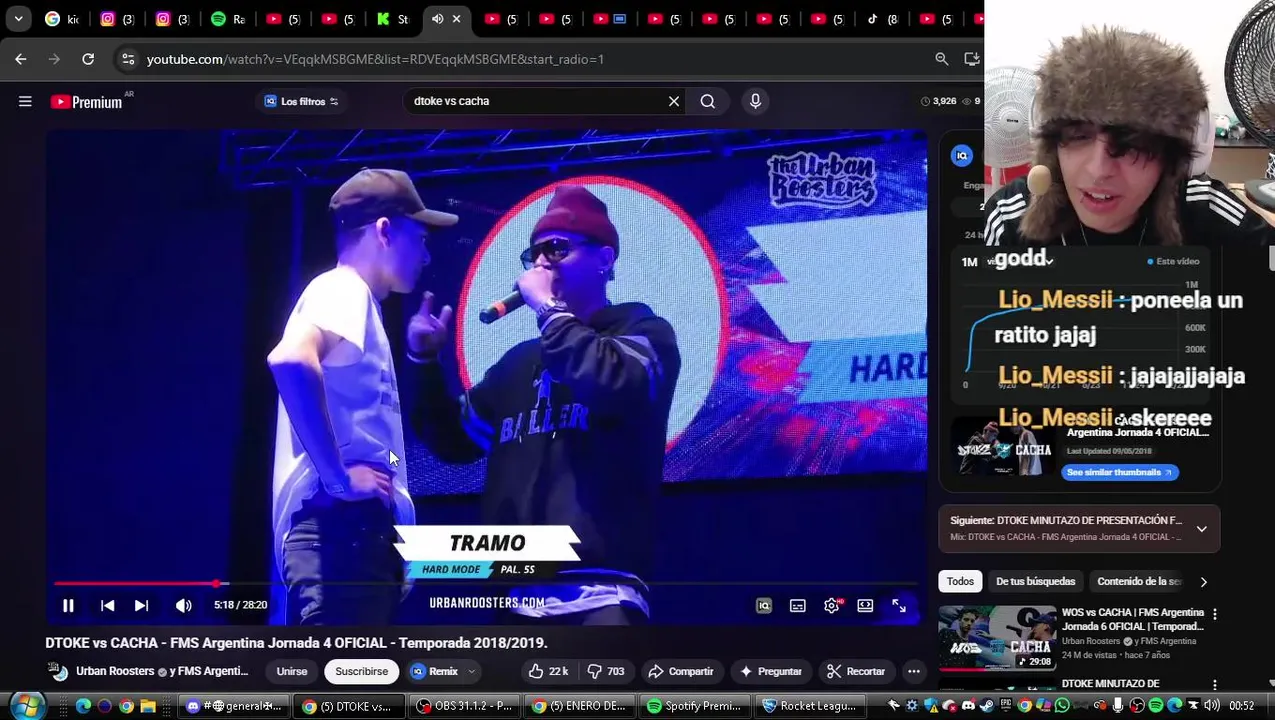
Task: Like the video with 22 k
Action: tap(548, 671)
